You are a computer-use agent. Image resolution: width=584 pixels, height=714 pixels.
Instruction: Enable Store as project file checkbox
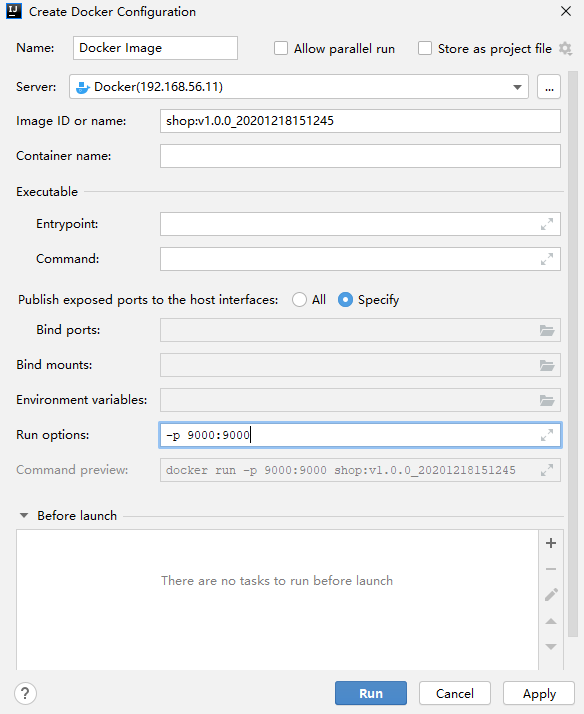(425, 48)
